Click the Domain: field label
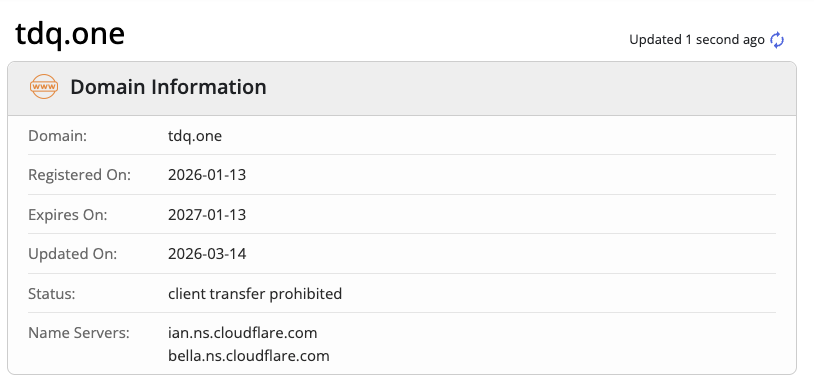Image resolution: width=814 pixels, height=390 pixels. (58, 136)
